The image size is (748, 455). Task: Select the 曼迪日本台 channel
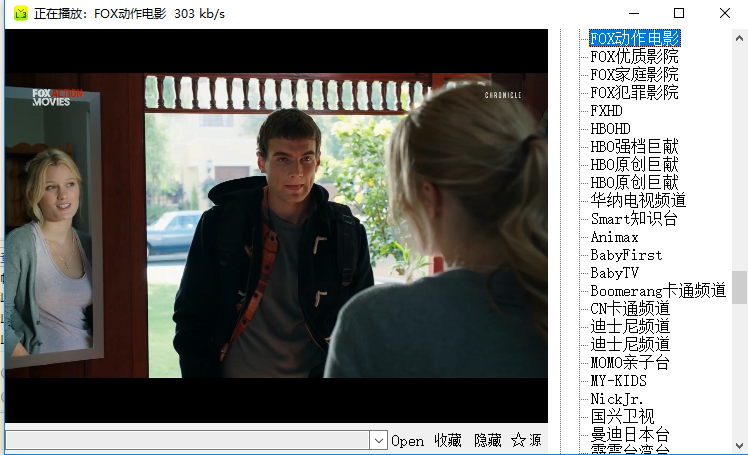click(630, 434)
